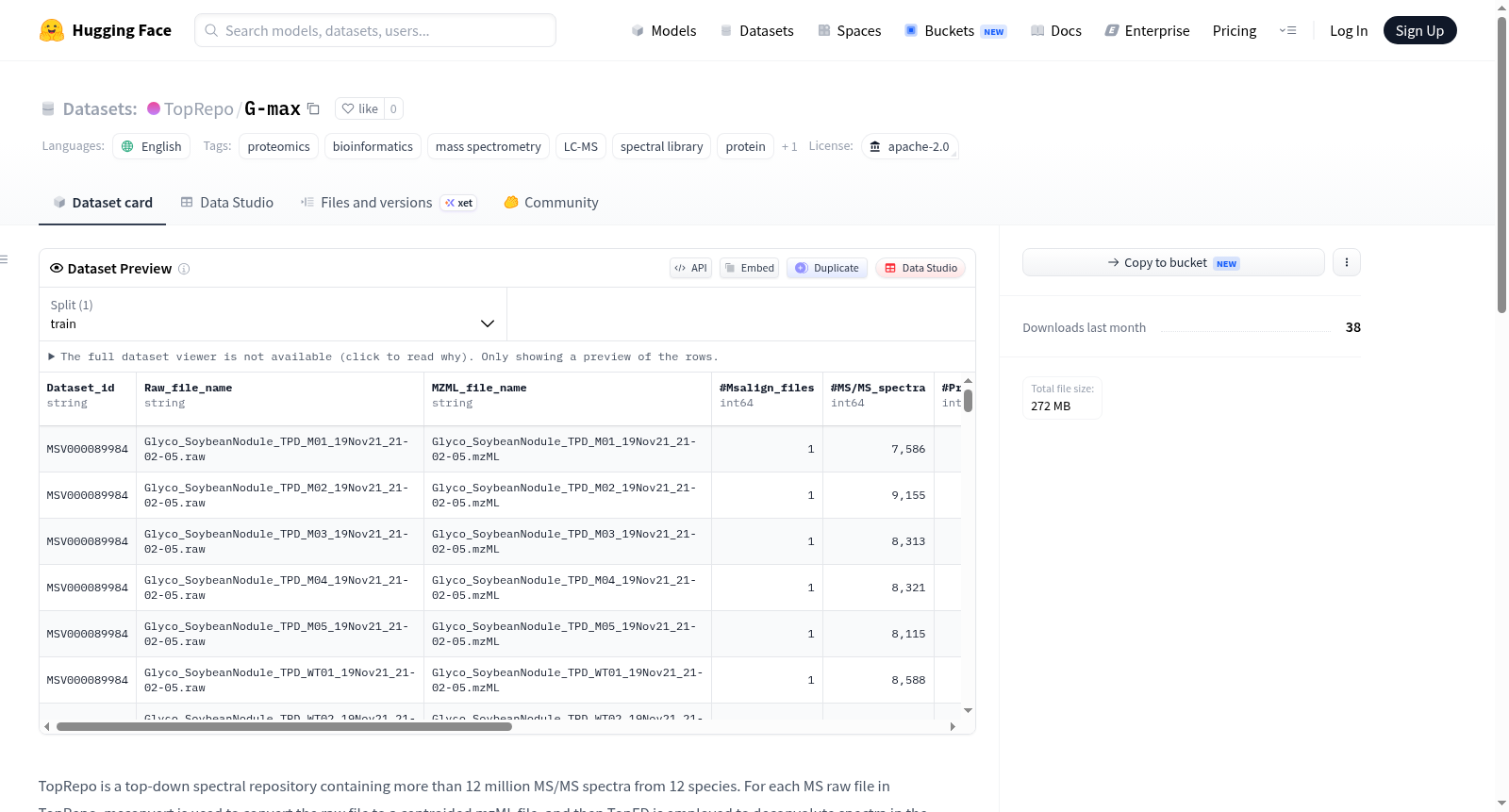This screenshot has height=812, width=1509.
Task: Duplicate the dataset
Action: [x=827, y=268]
